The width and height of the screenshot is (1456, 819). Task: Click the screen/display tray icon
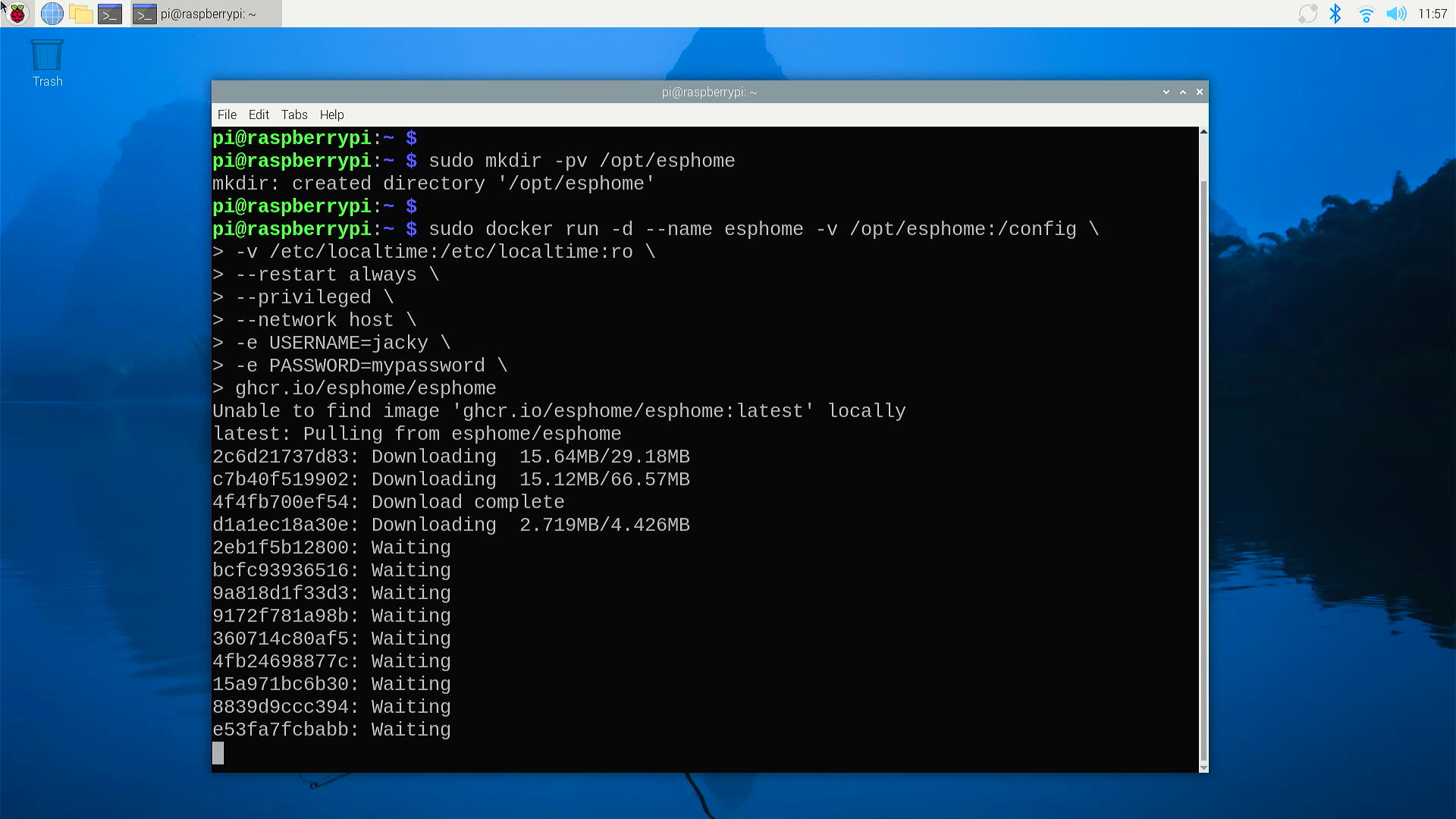pos(1307,14)
